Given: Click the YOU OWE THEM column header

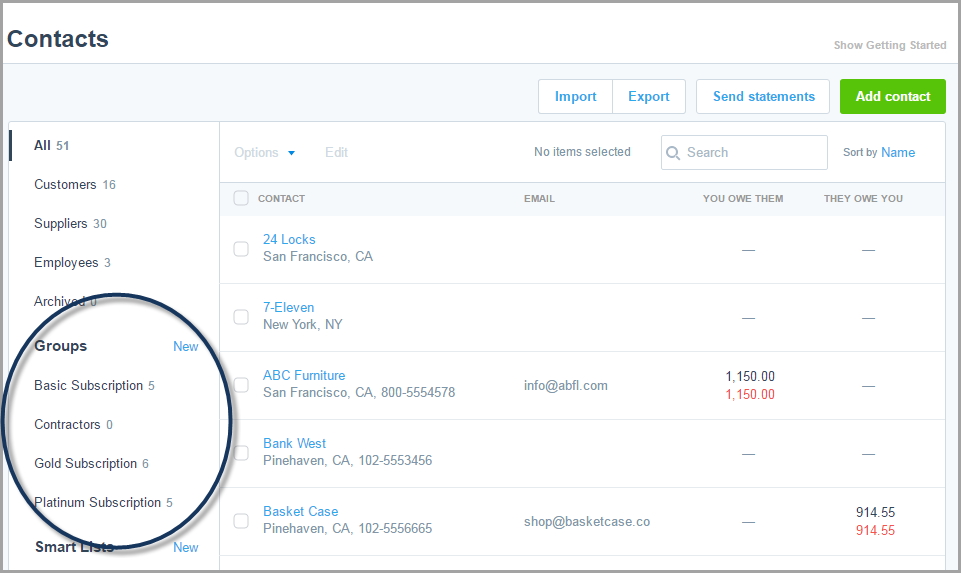Looking at the screenshot, I should (x=743, y=199).
